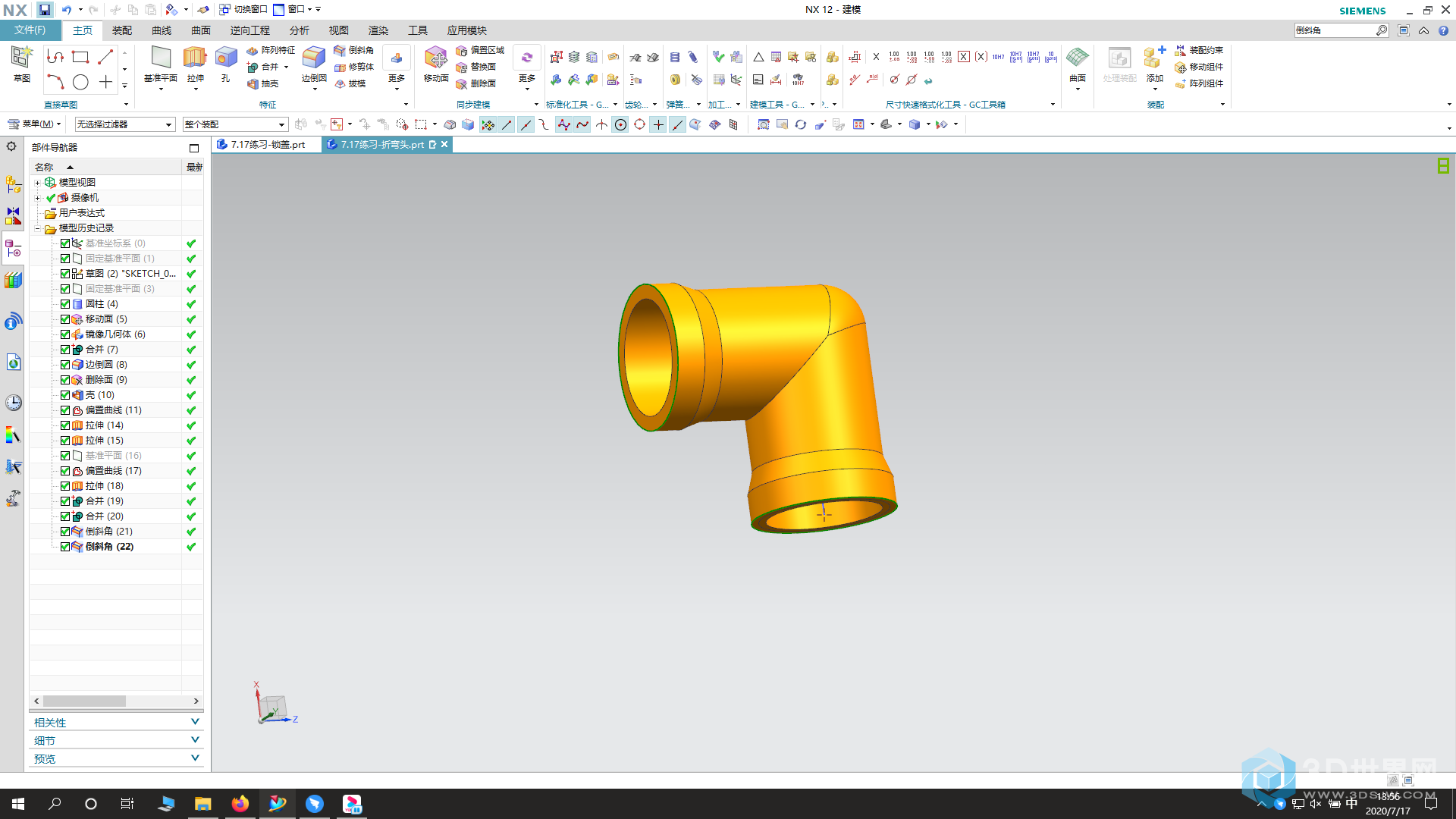1456x819 pixels.
Task: Click the Shell (抽壳) tool
Action: [263, 83]
